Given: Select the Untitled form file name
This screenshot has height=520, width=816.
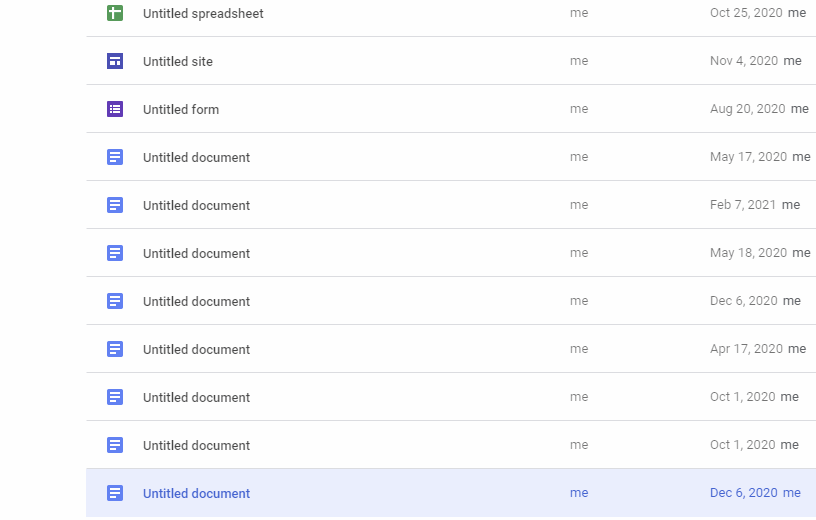Looking at the screenshot, I should [181, 110].
